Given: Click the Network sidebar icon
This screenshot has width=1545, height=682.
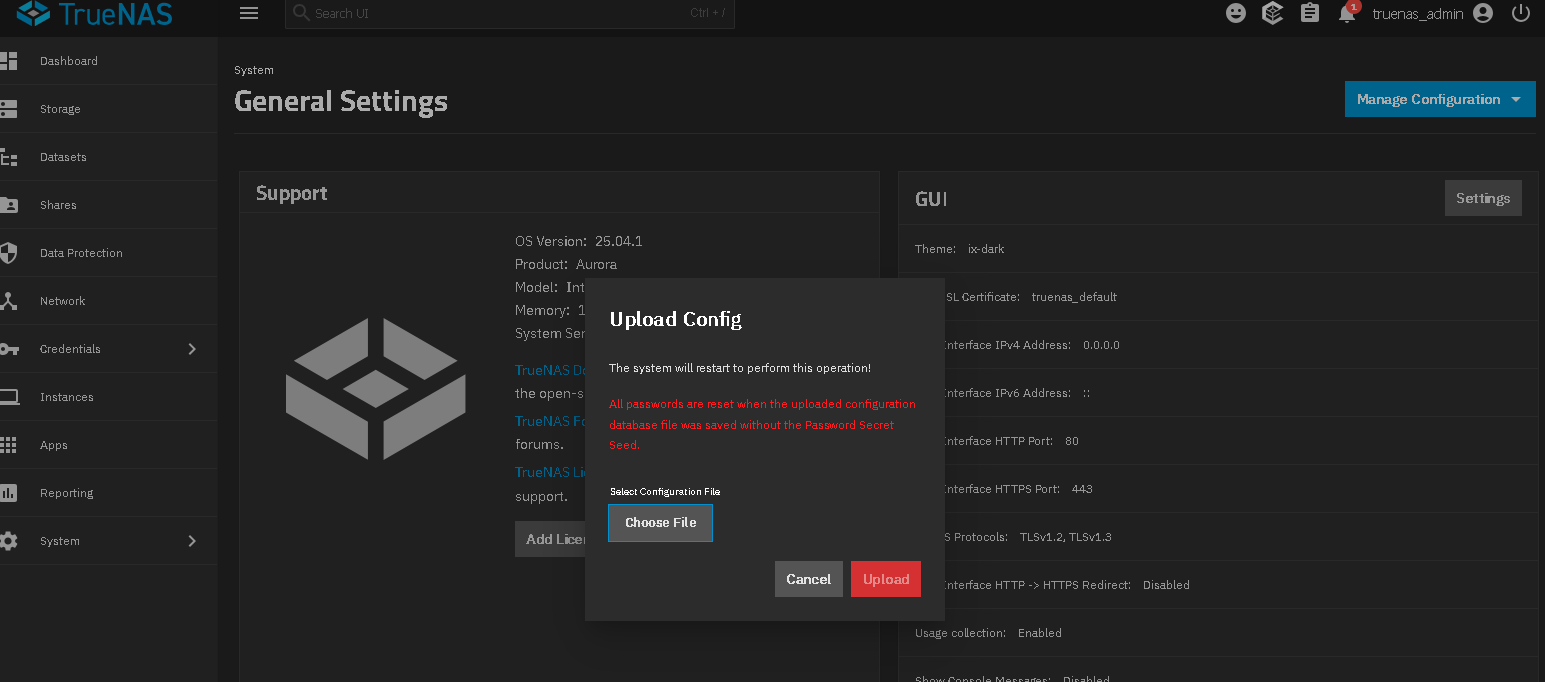Looking at the screenshot, I should tap(8, 301).
